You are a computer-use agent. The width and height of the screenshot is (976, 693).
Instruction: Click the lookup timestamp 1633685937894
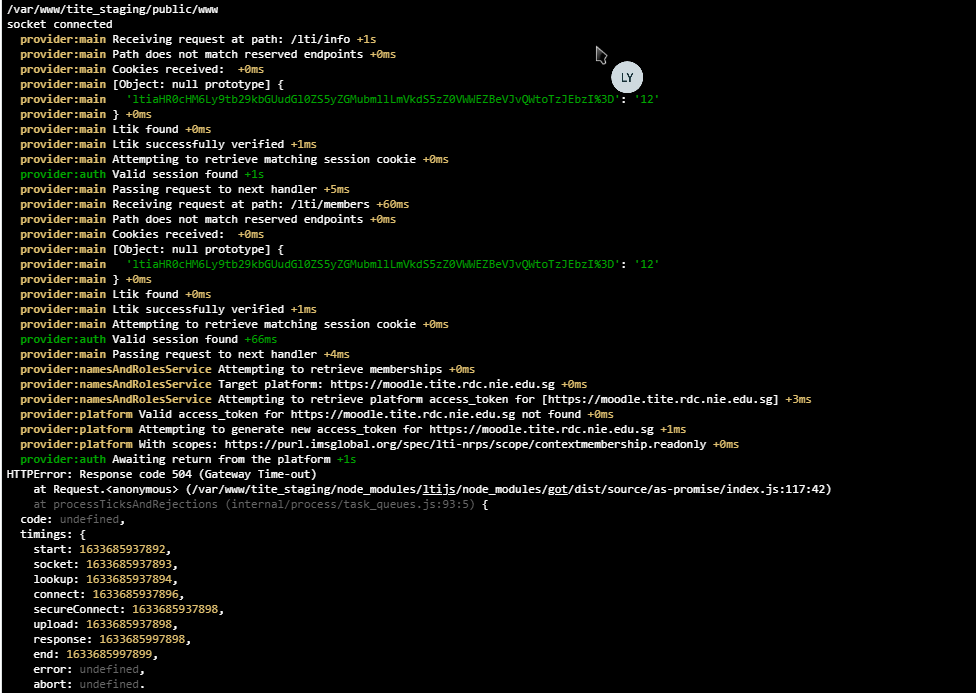[129, 579]
